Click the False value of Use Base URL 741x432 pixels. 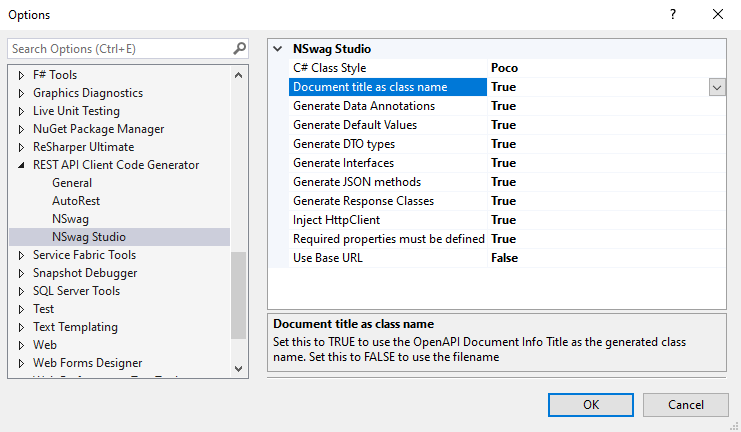[x=504, y=258]
